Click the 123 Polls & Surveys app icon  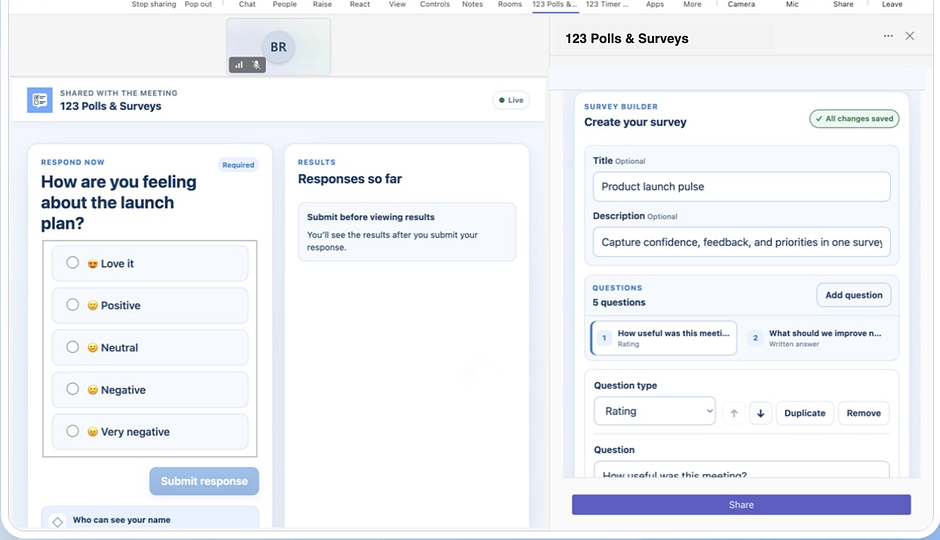pos(40,100)
